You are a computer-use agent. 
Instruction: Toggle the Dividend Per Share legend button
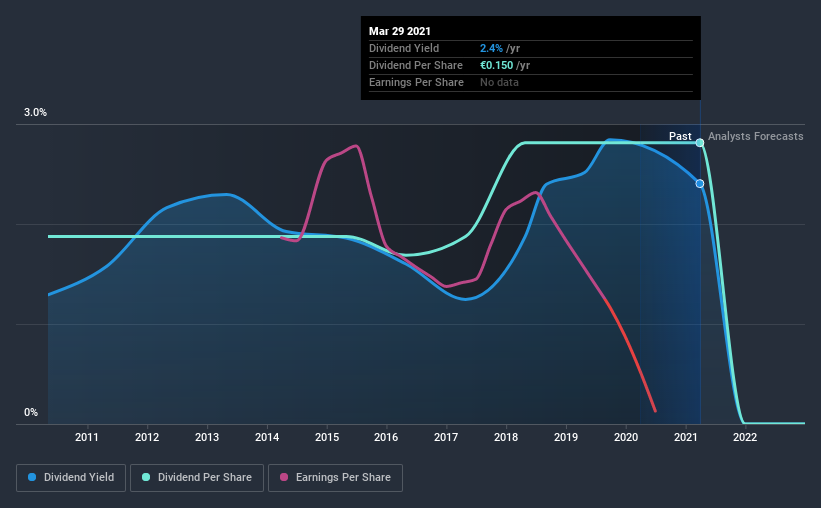coord(197,478)
